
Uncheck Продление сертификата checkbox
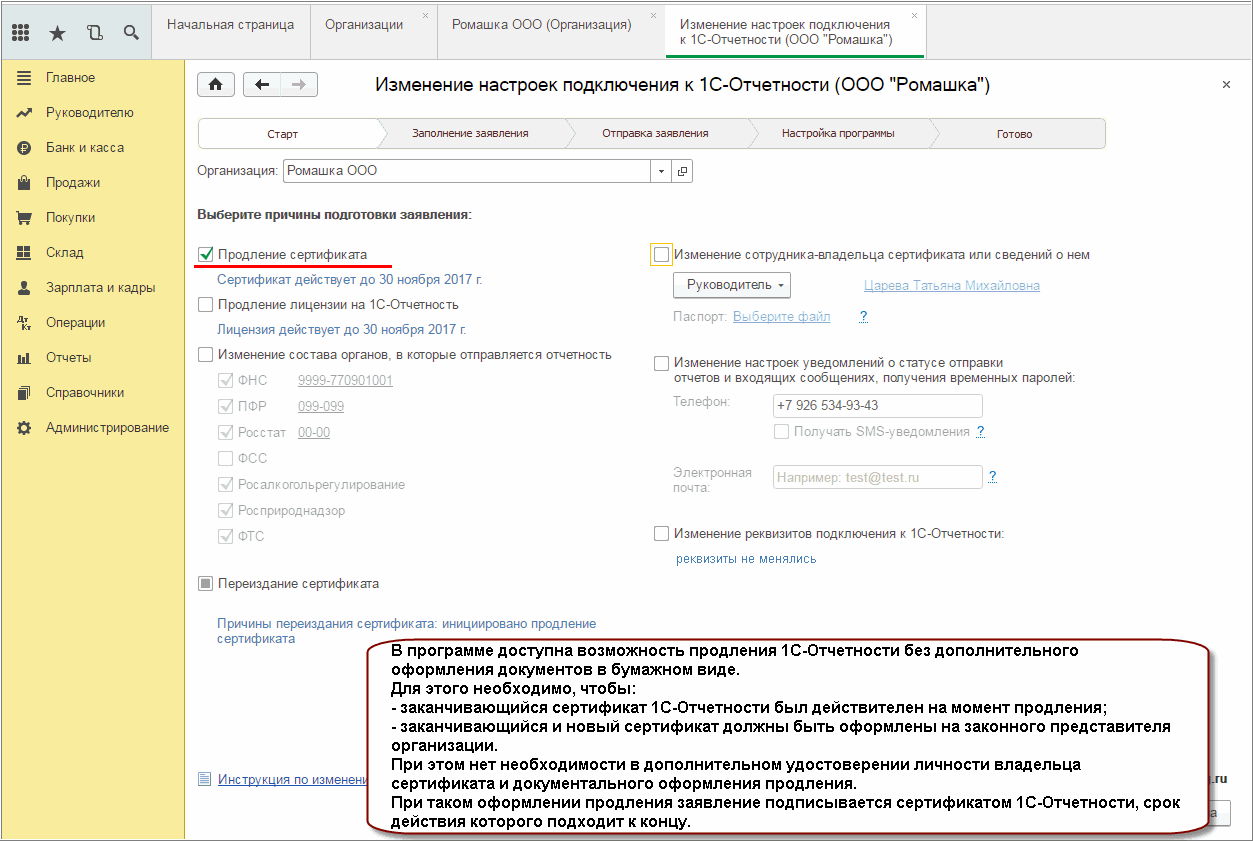tap(206, 254)
